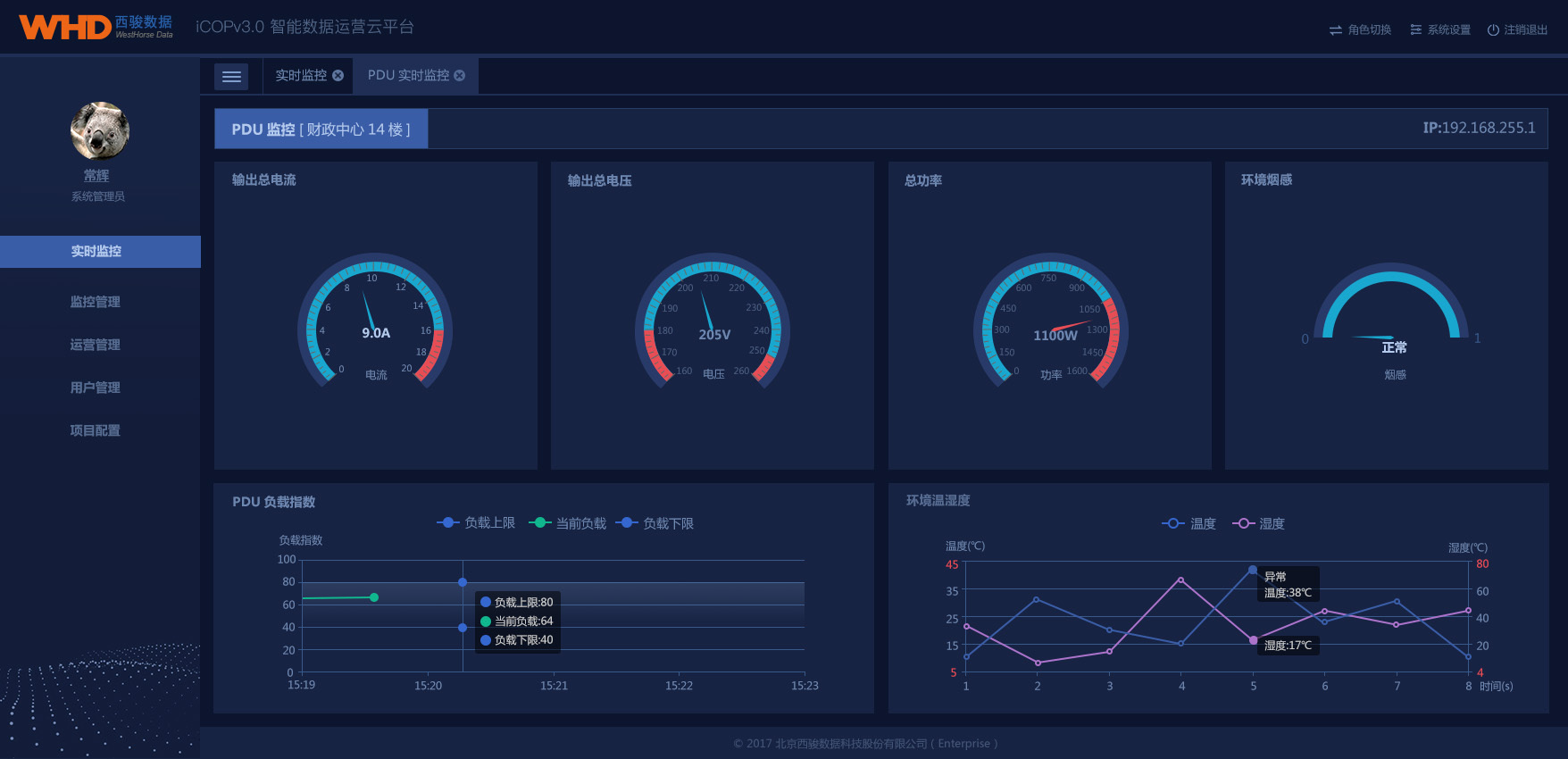Click the 异常 temperature point on chart
The width and height of the screenshot is (1568, 759).
(x=1253, y=570)
